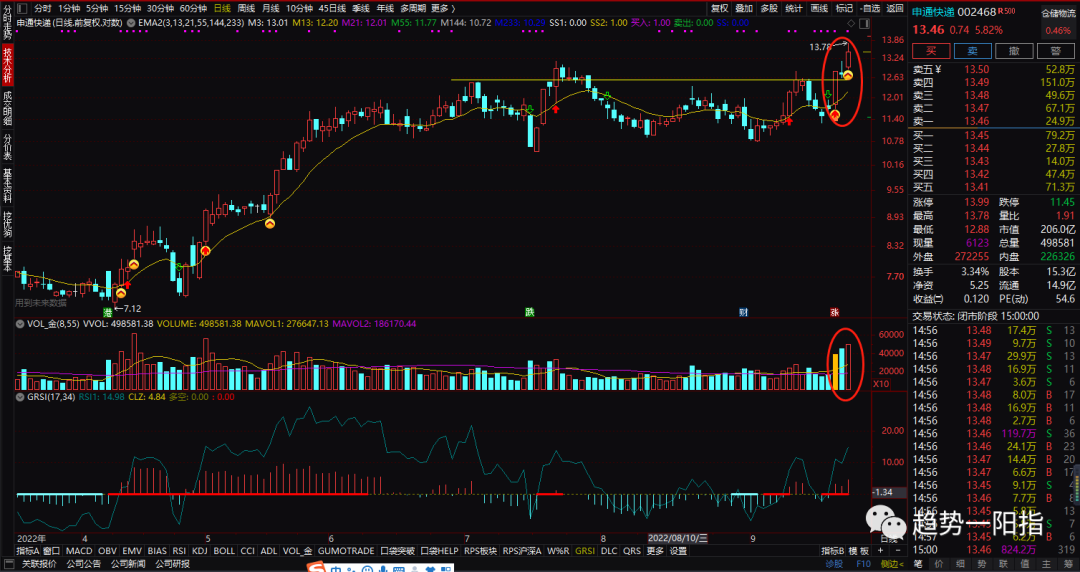Switch to the QRS indicator
The height and width of the screenshot is (572, 1080).
[x=632, y=551]
